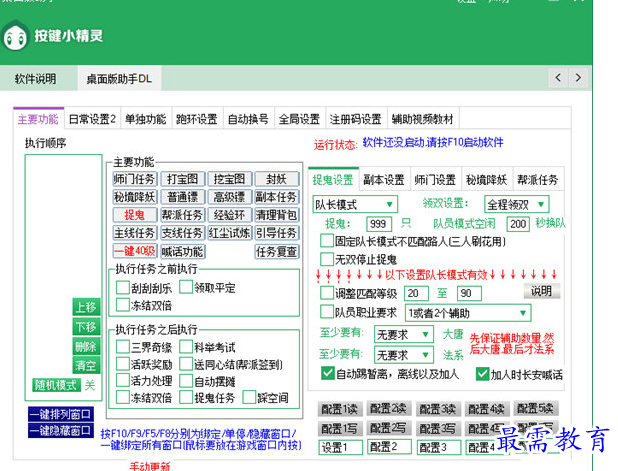Open the 自动换号 tab
The height and width of the screenshot is (471, 618).
coord(248,119)
